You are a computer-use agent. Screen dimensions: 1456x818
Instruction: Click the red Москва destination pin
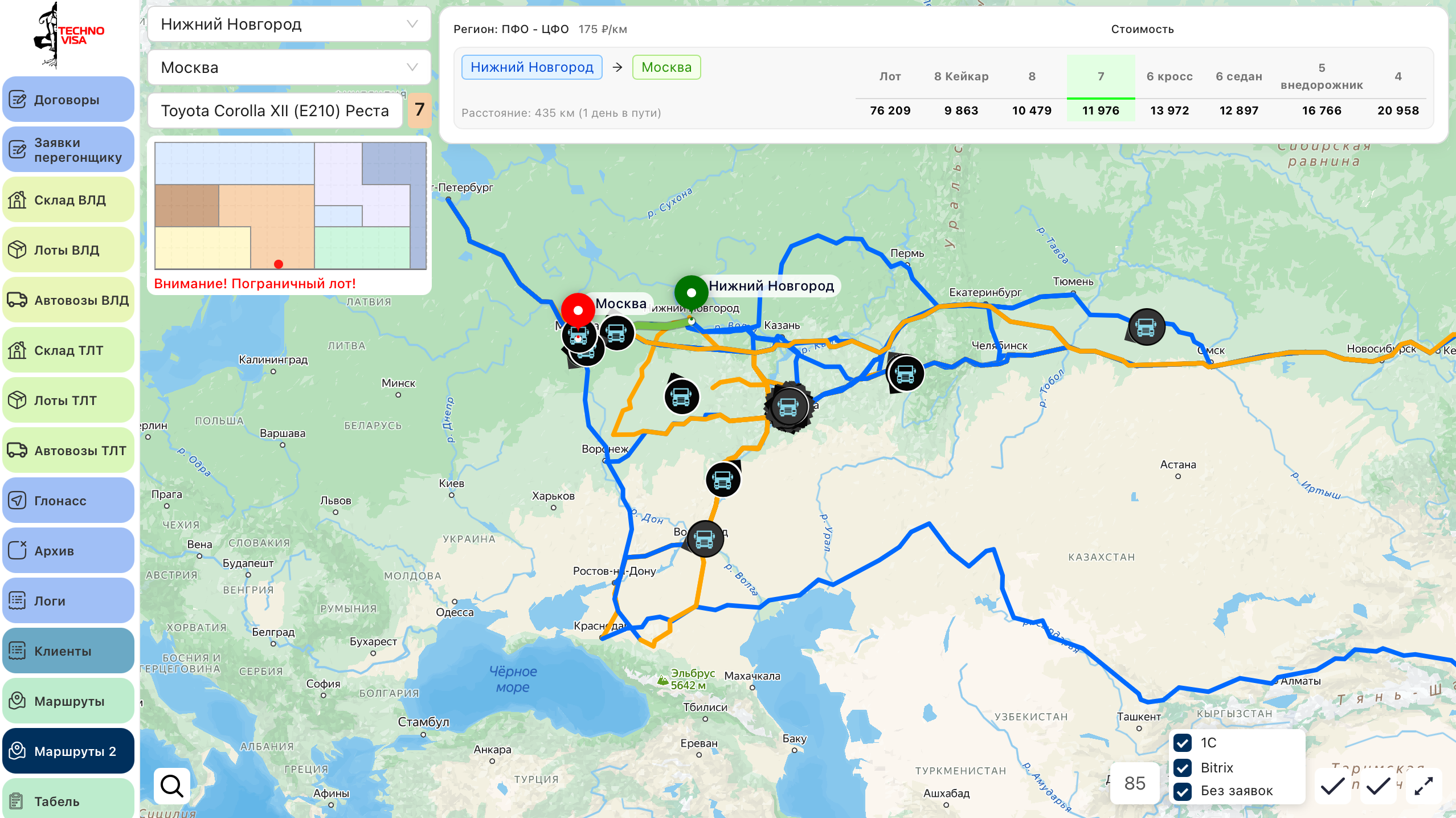tap(578, 310)
